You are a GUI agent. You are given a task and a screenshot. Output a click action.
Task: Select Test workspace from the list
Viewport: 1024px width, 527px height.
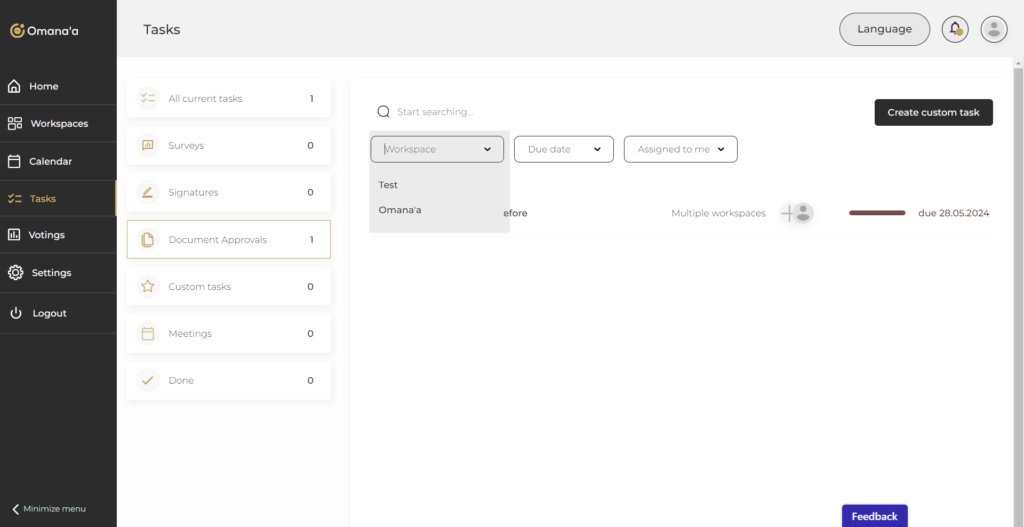point(389,185)
